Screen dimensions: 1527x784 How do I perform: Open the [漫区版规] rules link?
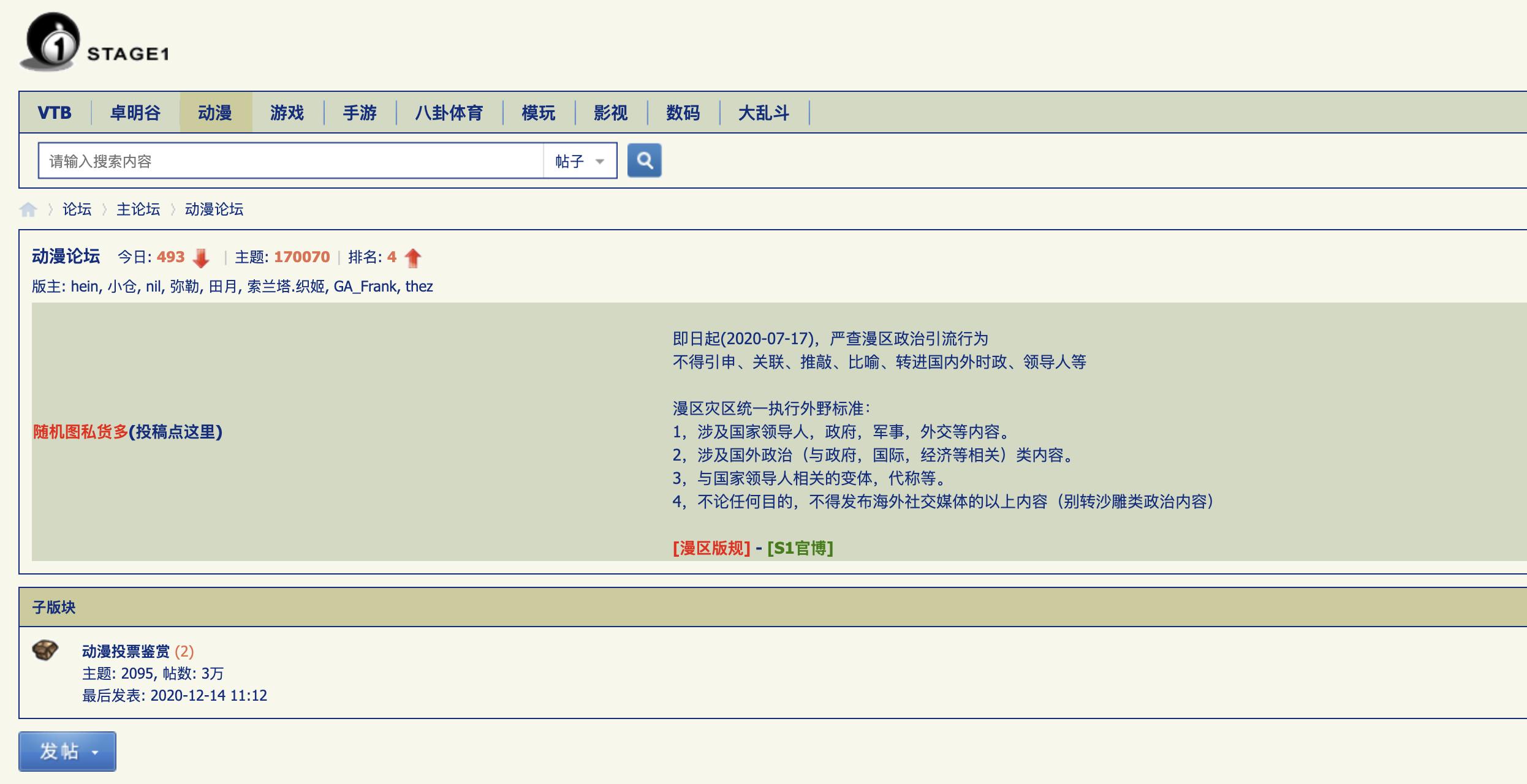coord(711,549)
